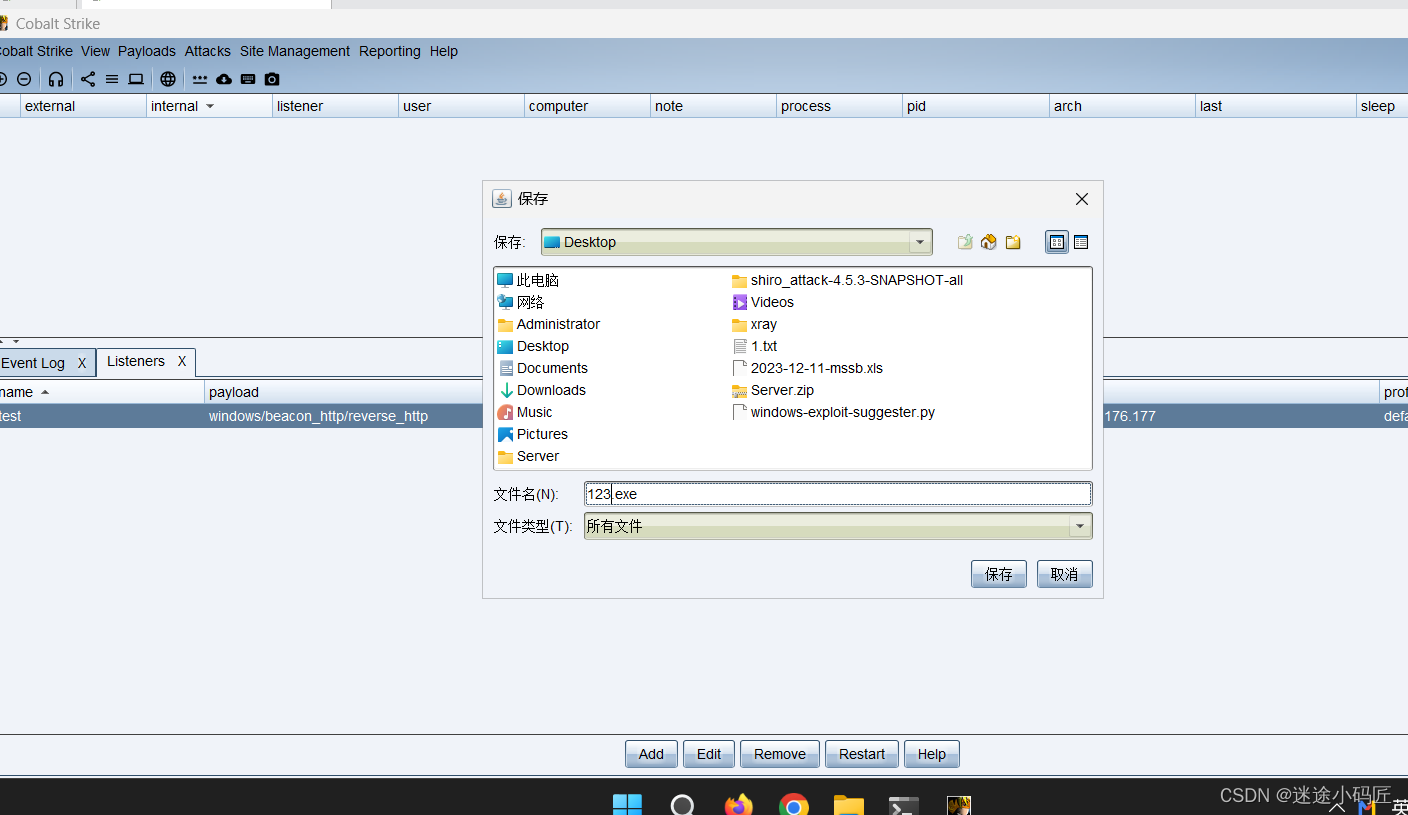This screenshot has height=815, width=1408.
Task: Open the View menu
Action: click(x=96, y=51)
